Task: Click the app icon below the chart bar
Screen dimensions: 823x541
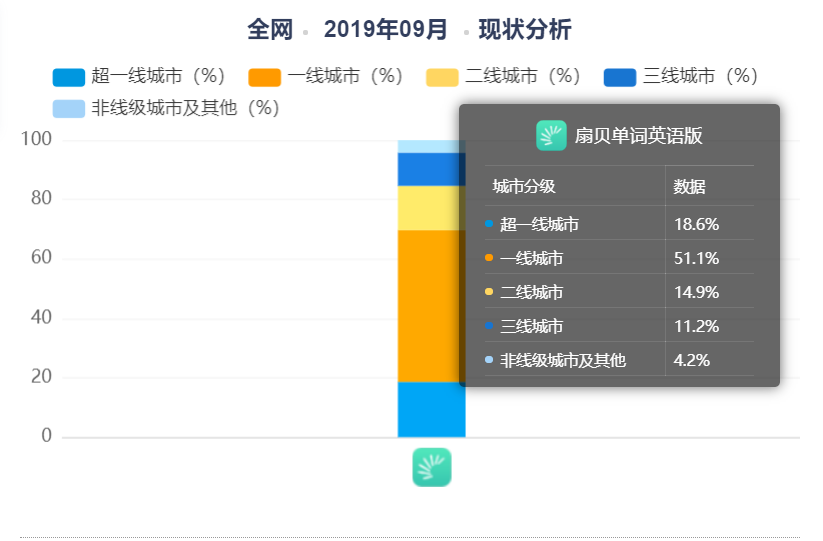Action: pyautogui.click(x=431, y=467)
